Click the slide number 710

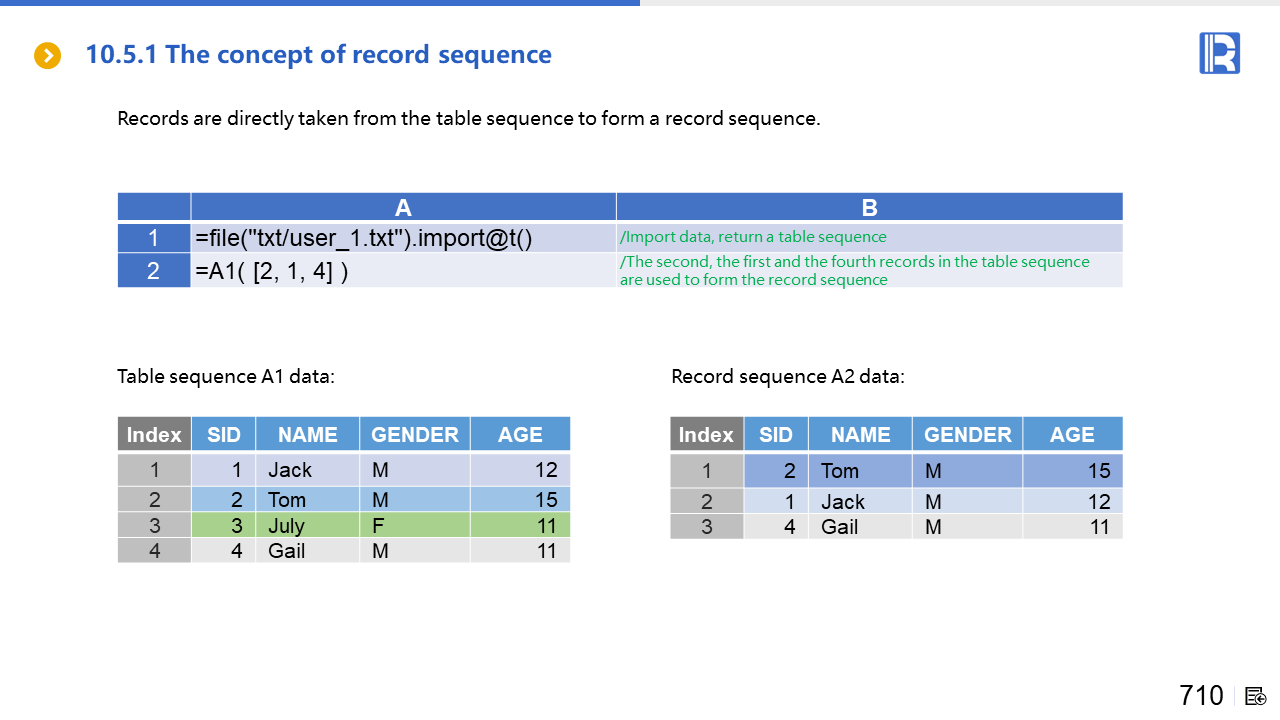[1201, 695]
